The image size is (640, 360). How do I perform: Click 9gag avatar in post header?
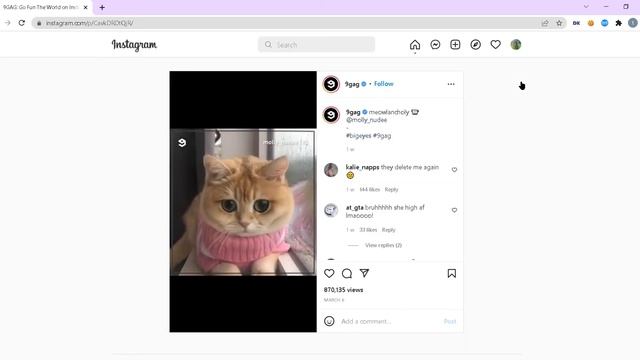[x=331, y=84]
